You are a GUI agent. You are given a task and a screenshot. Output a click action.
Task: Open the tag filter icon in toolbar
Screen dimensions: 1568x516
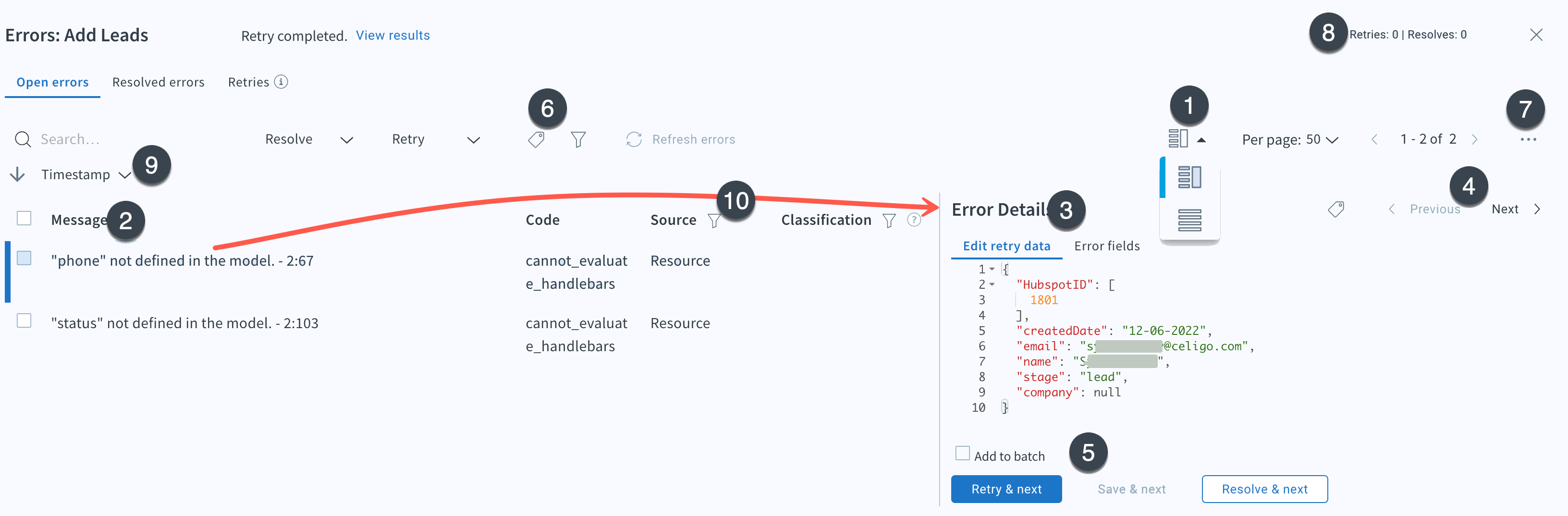tap(536, 139)
